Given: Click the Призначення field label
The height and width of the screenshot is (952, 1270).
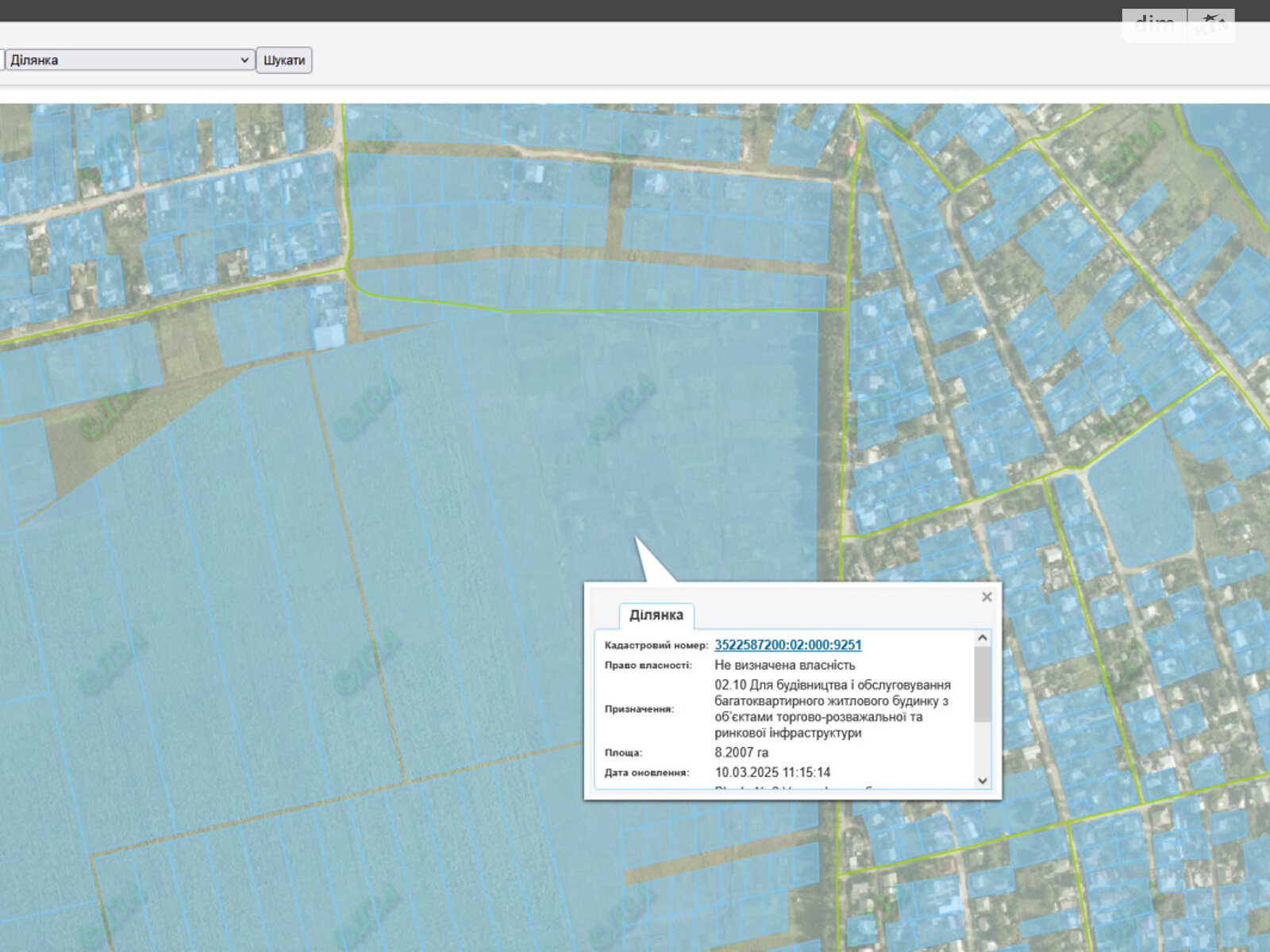Looking at the screenshot, I should coord(639,709).
